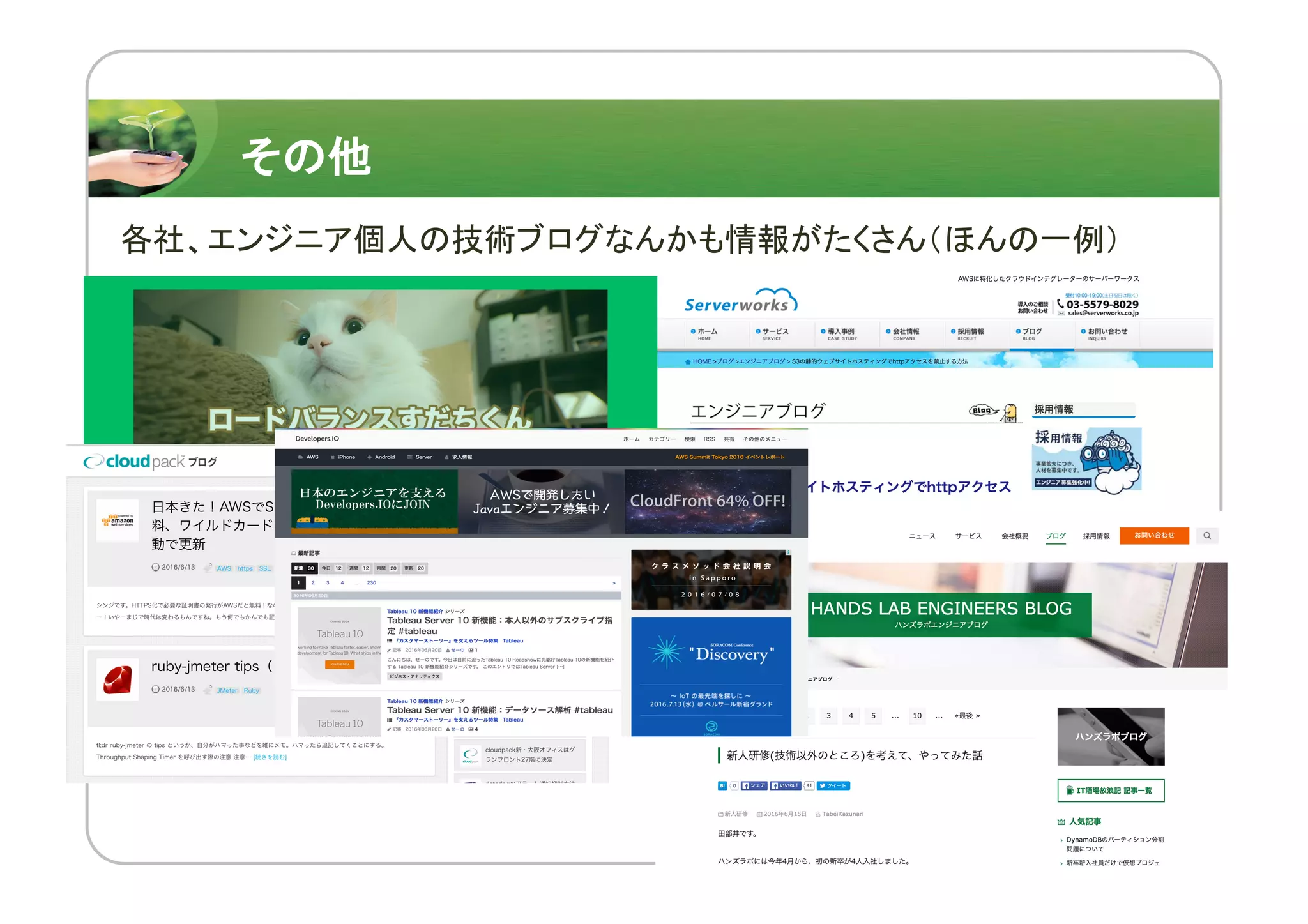This screenshot has height=924, width=1308.
Task: Select 更新 20 filter tab
Action: click(x=414, y=568)
